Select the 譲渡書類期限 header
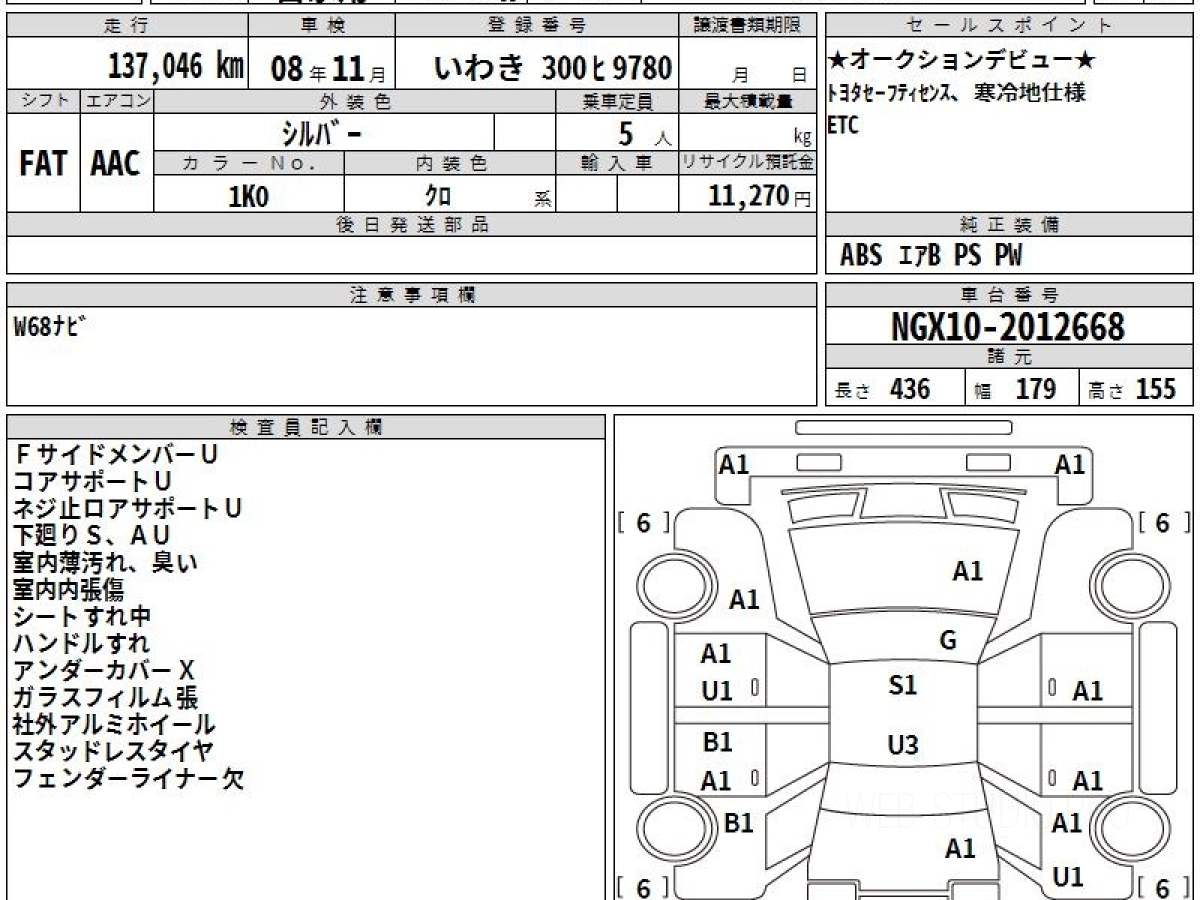The image size is (1200, 900). tap(749, 25)
